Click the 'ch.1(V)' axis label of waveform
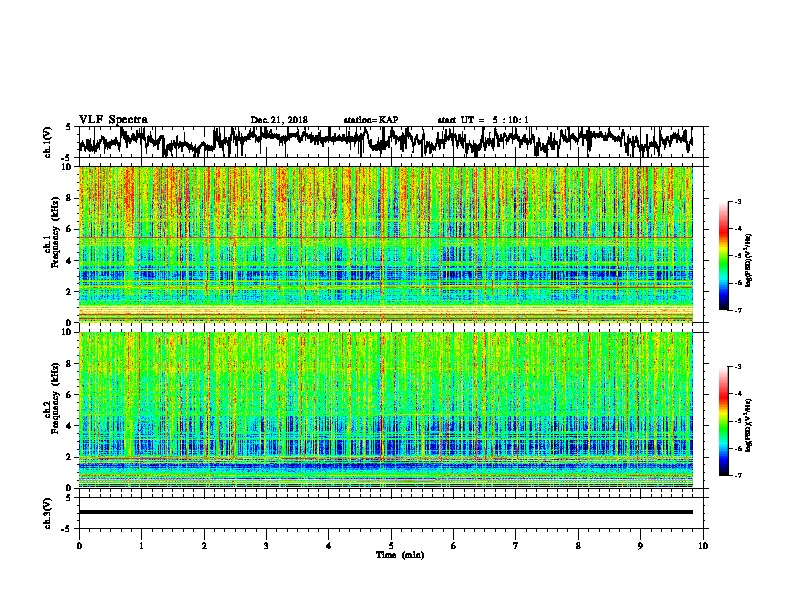 pyautogui.click(x=47, y=142)
